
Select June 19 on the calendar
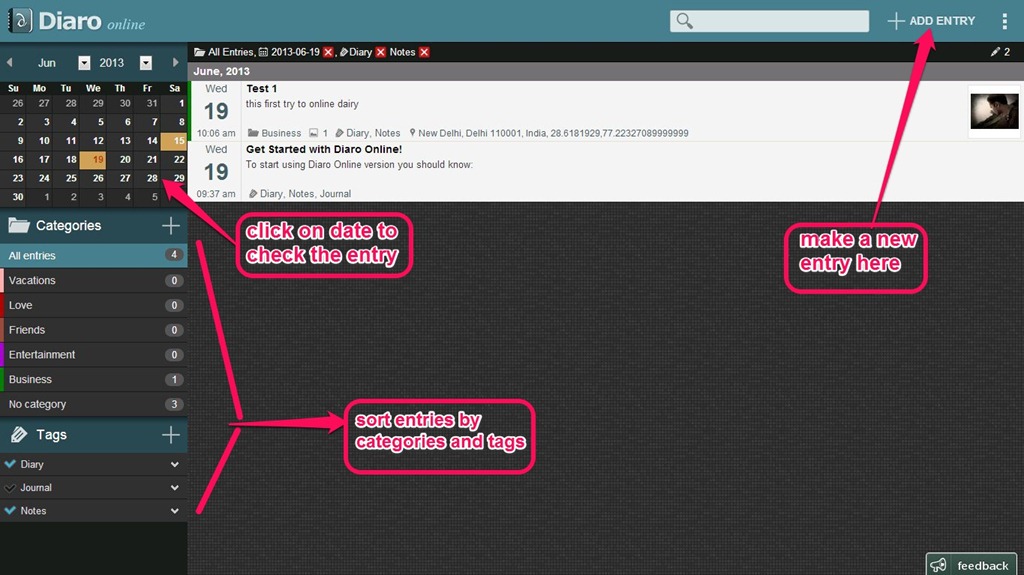coord(93,159)
